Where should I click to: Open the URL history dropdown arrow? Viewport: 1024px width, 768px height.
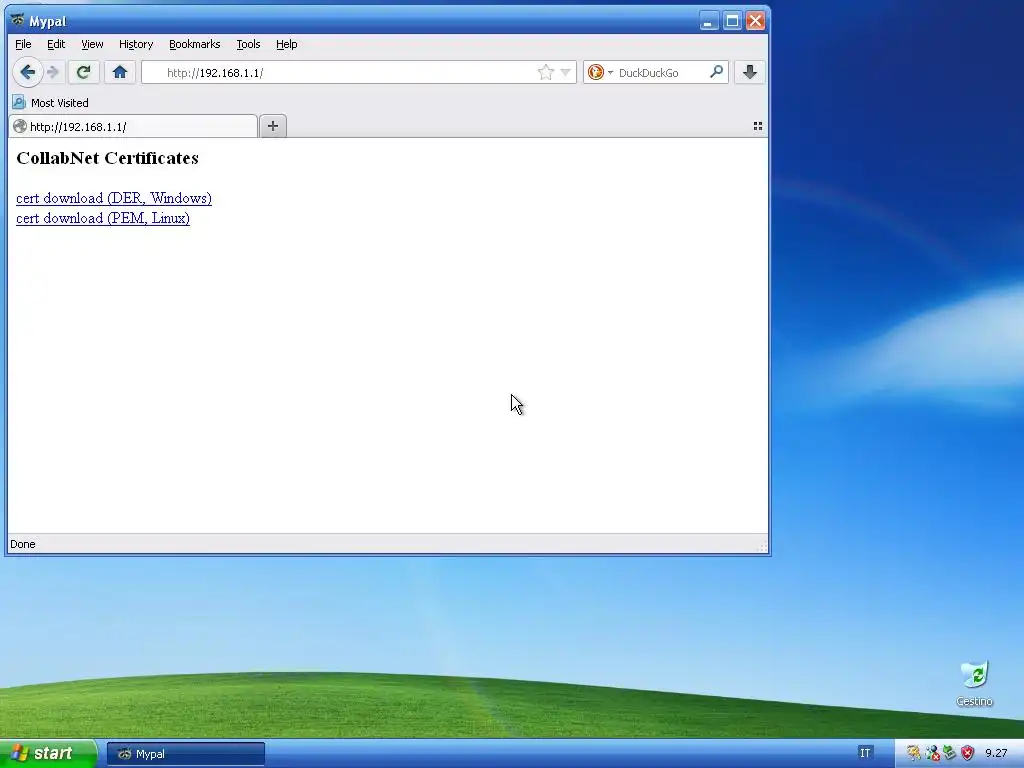coord(566,72)
